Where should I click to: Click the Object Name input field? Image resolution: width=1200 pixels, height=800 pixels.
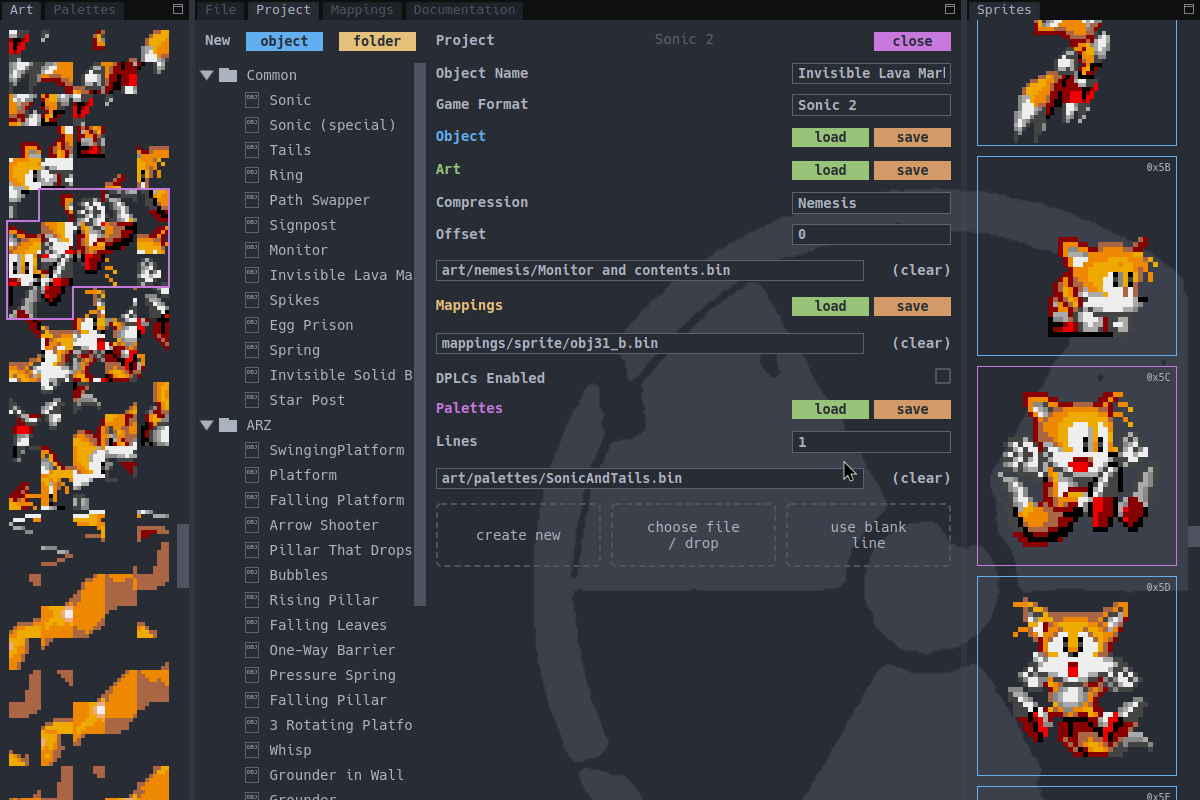[x=871, y=74]
